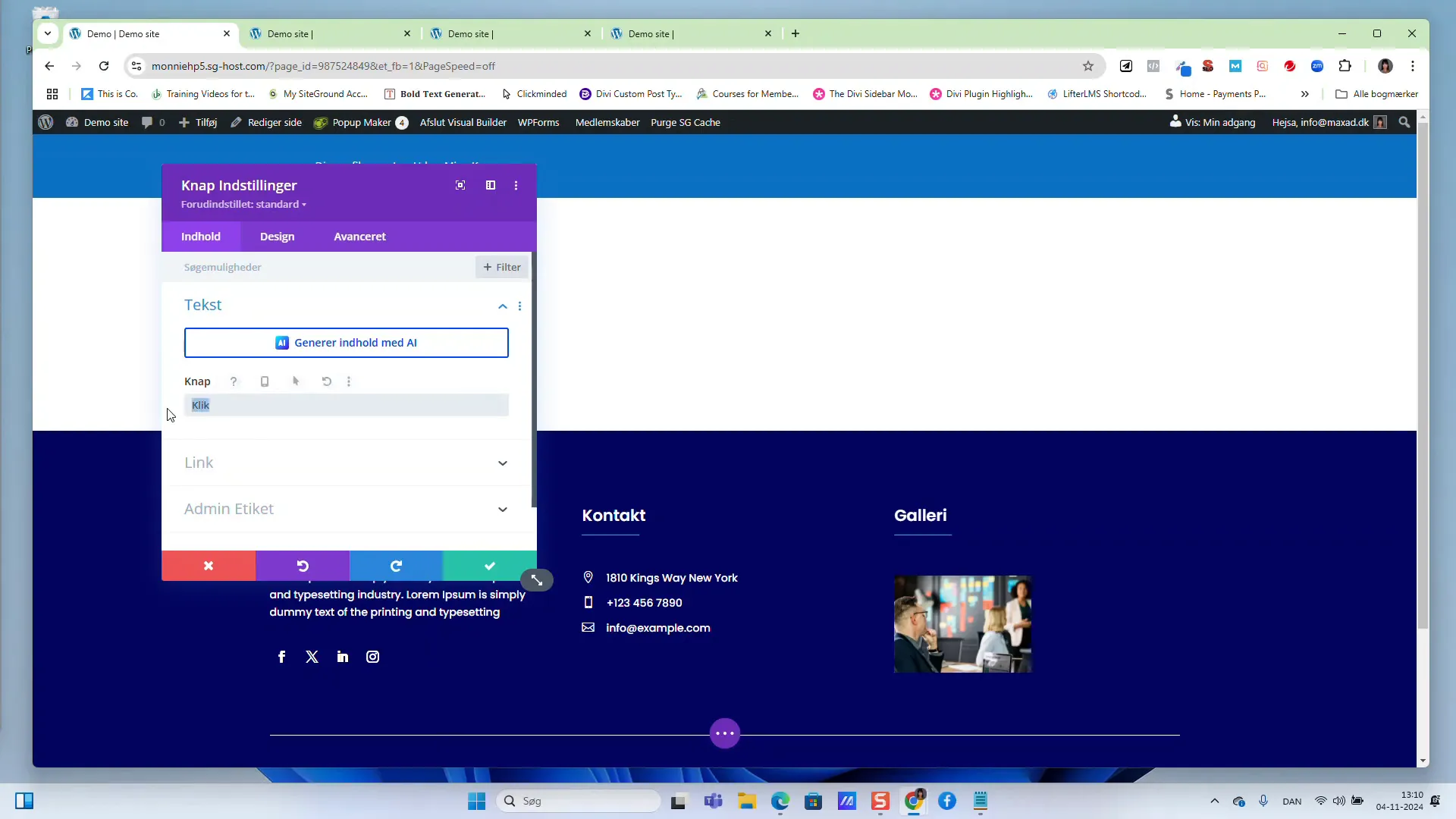Redo with the blue arrow icon
1456x819 pixels.
[395, 566]
